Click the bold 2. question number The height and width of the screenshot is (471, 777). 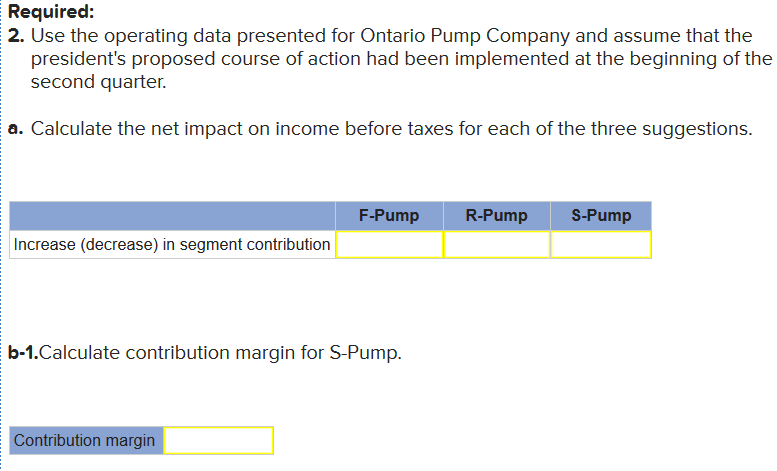(x=16, y=36)
